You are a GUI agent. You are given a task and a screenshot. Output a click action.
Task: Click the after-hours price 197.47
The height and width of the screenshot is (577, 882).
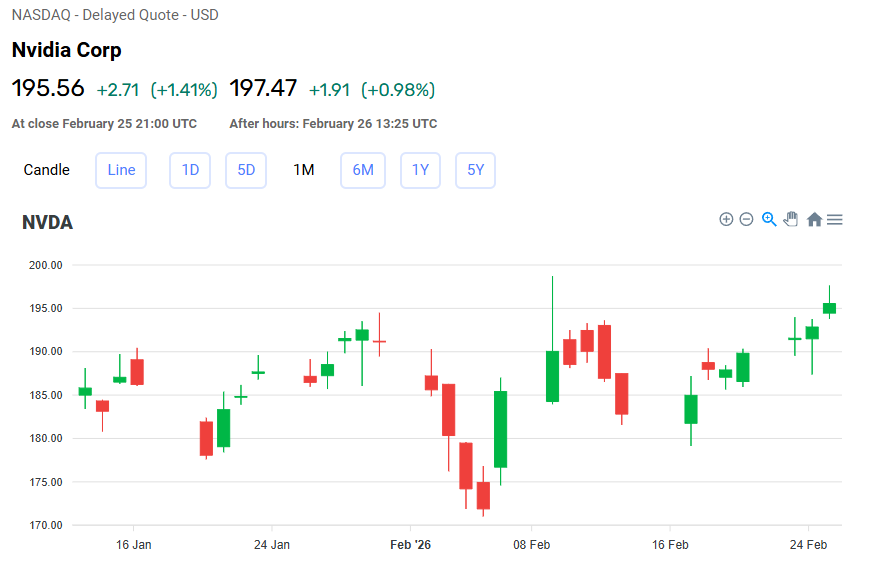click(x=263, y=88)
